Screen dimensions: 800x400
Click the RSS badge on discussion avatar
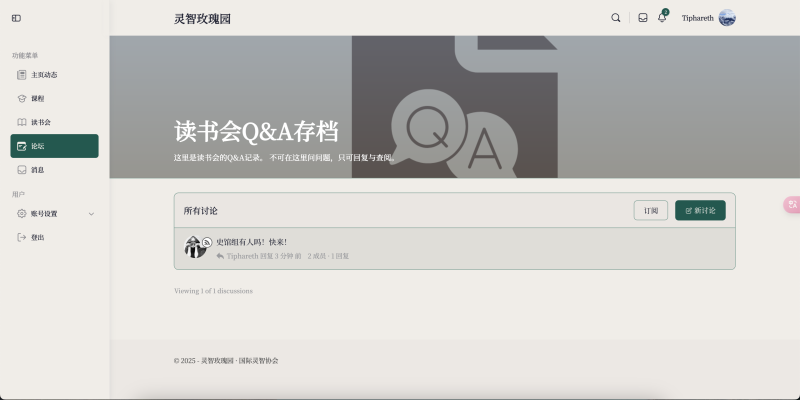point(207,242)
